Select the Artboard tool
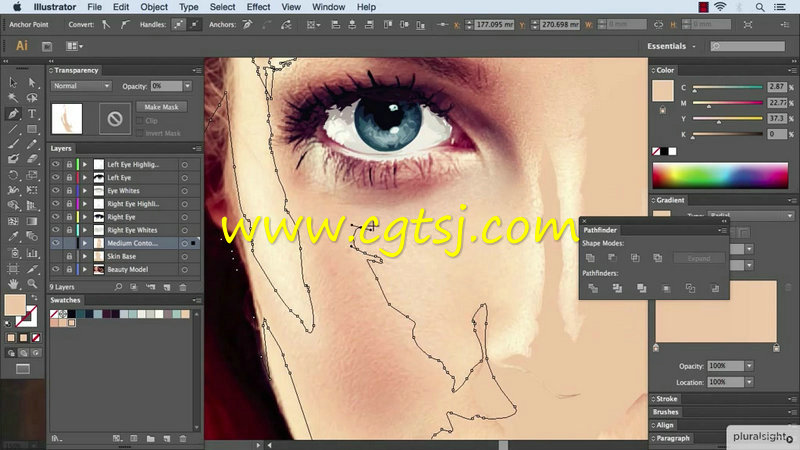The height and width of the screenshot is (450, 800). point(13,268)
